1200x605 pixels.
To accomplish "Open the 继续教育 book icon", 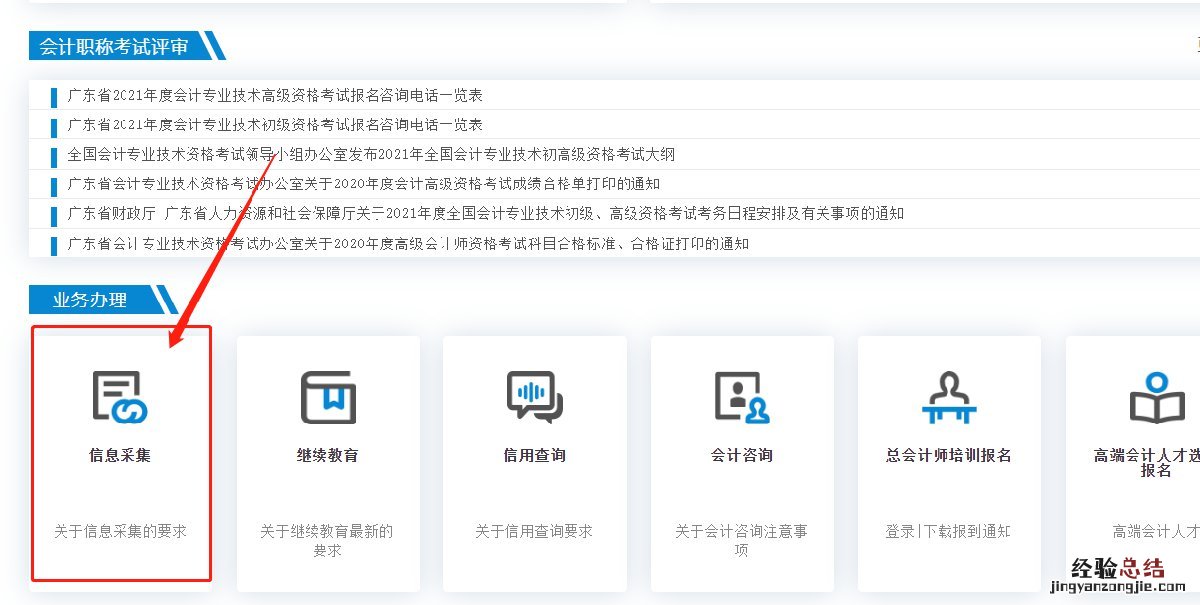I will 328,396.
